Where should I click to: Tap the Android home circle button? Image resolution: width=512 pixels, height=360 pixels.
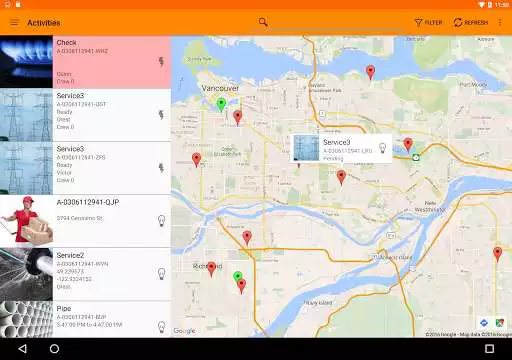[54, 349]
